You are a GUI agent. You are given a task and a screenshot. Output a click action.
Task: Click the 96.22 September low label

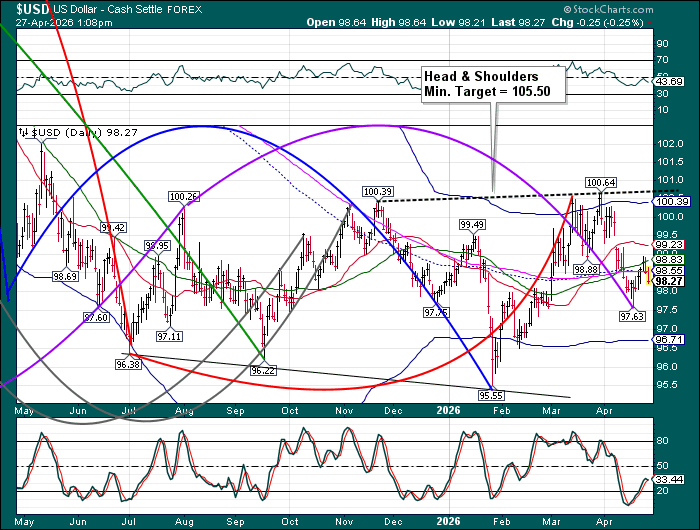click(262, 370)
